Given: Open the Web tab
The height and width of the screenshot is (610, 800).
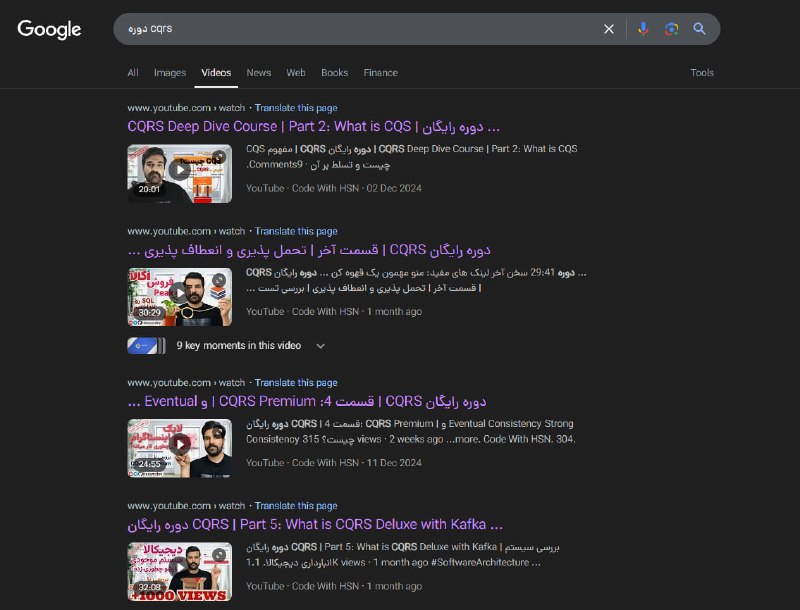Looking at the screenshot, I should [x=296, y=72].
